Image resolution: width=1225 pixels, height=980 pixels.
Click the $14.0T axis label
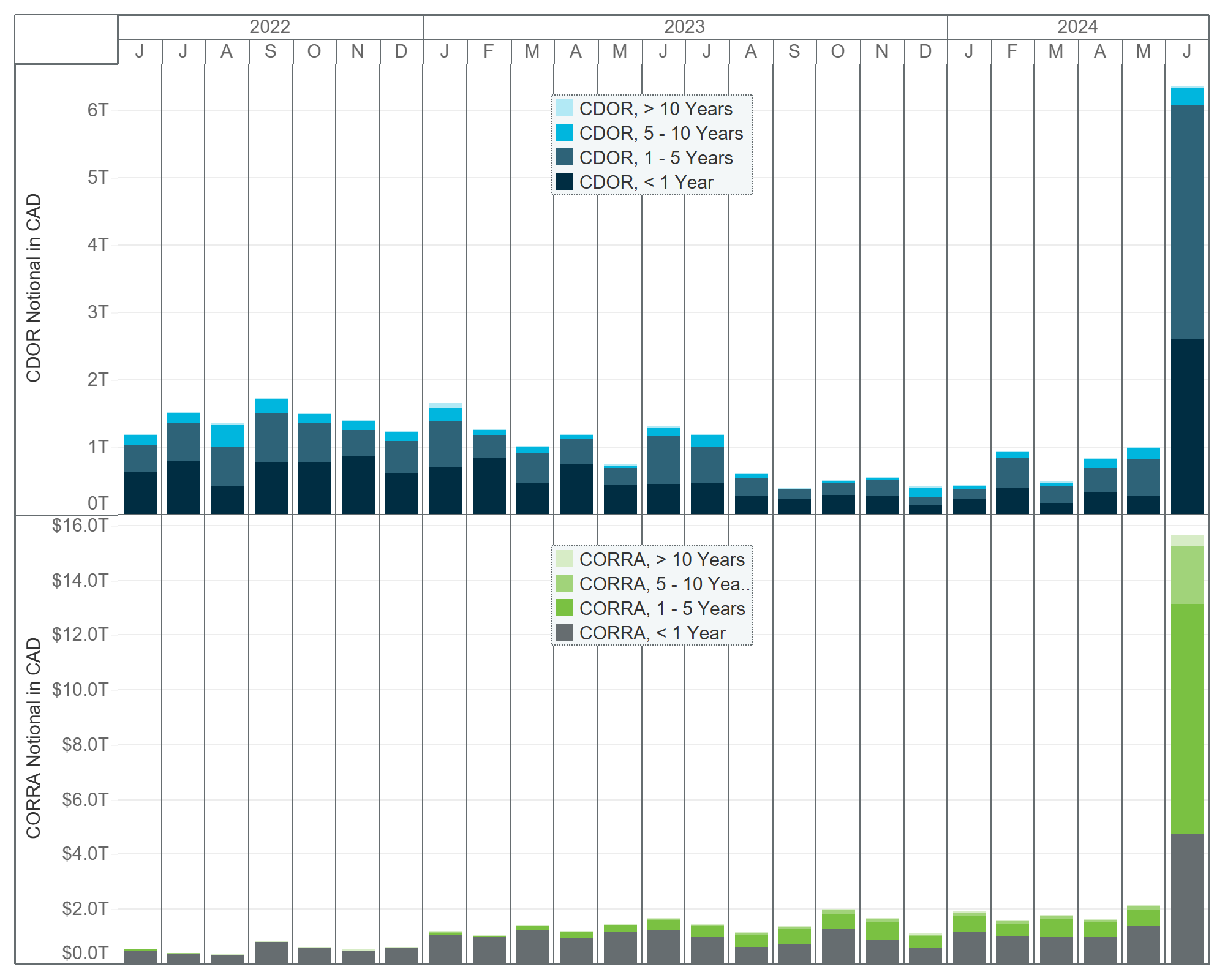click(80, 580)
